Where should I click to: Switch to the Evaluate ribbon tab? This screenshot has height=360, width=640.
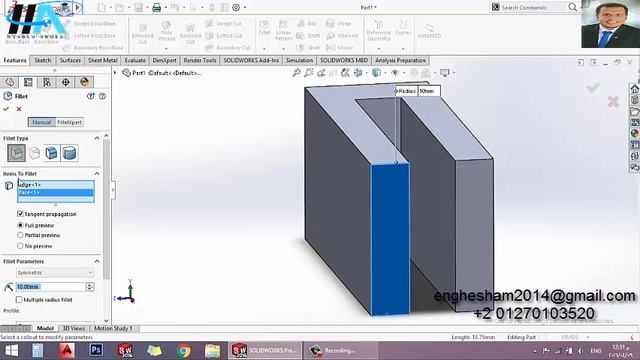pos(135,60)
